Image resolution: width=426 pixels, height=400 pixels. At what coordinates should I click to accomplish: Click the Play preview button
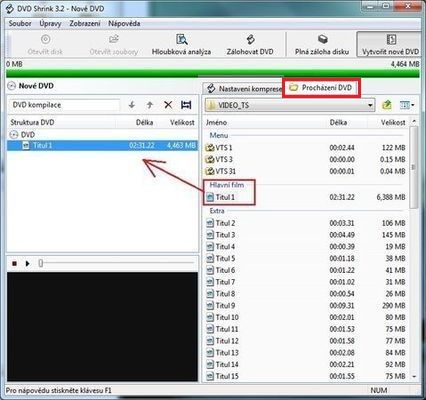(x=27, y=264)
